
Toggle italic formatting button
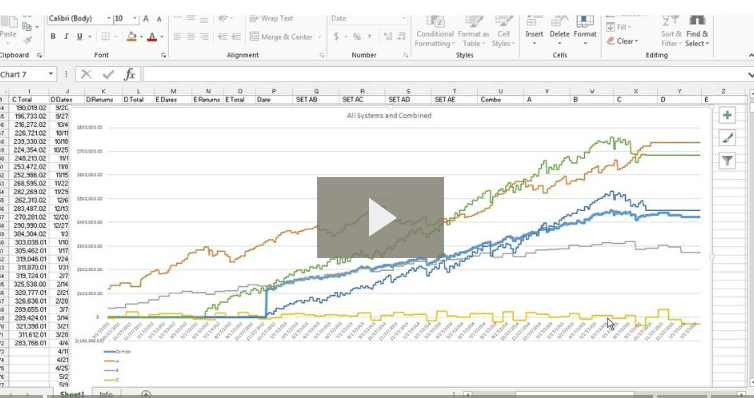point(66,37)
